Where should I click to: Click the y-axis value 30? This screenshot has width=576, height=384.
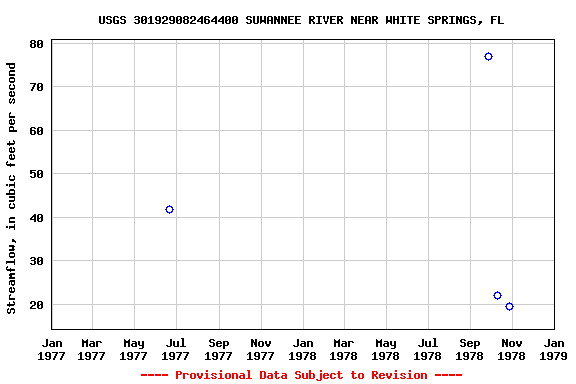tap(36, 261)
